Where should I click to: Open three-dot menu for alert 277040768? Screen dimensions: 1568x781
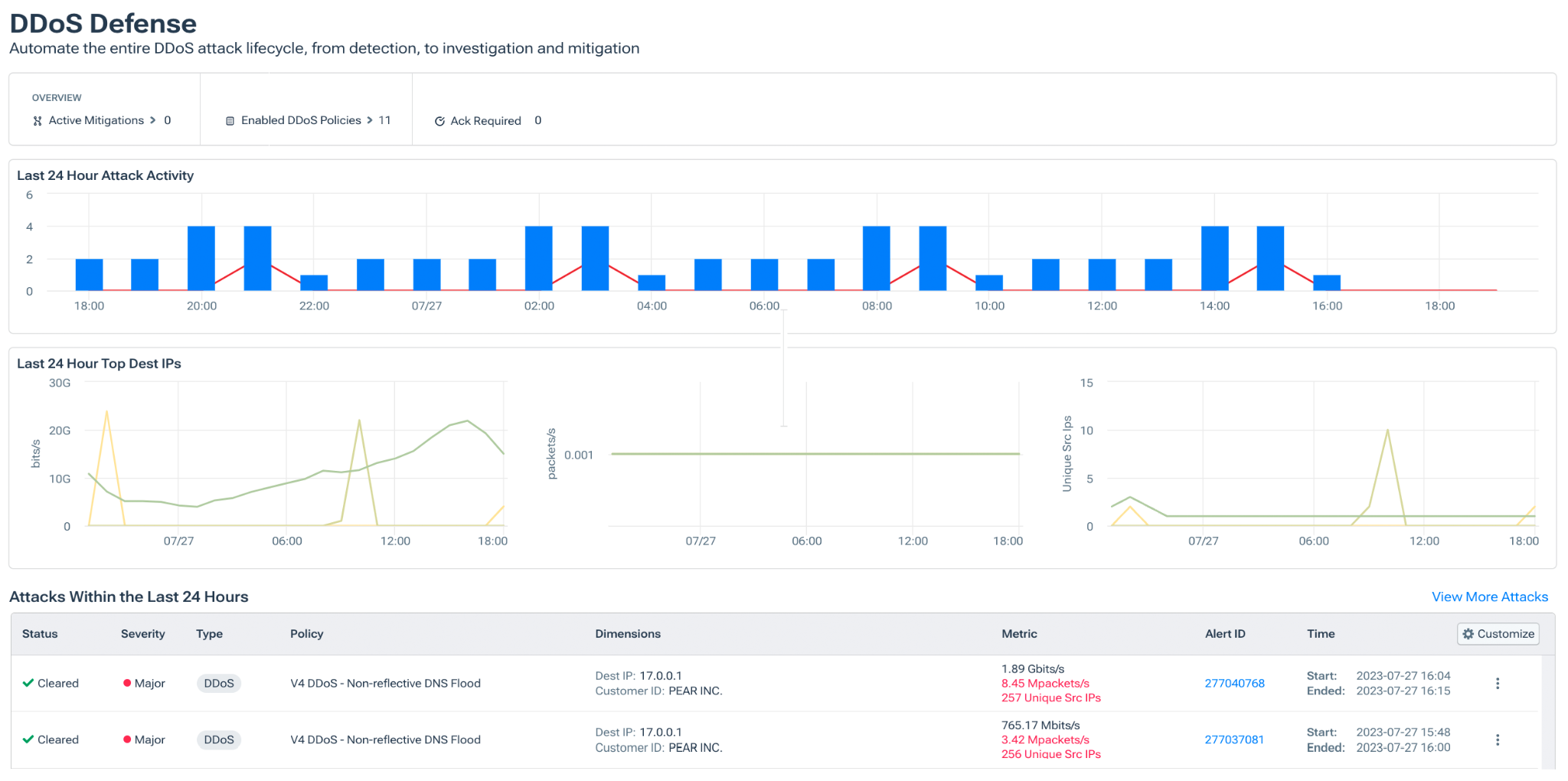(x=1497, y=684)
